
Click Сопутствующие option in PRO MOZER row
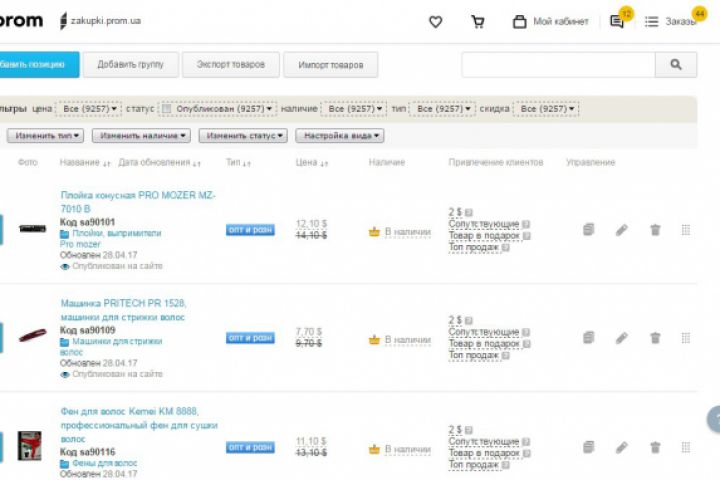[x=484, y=224]
